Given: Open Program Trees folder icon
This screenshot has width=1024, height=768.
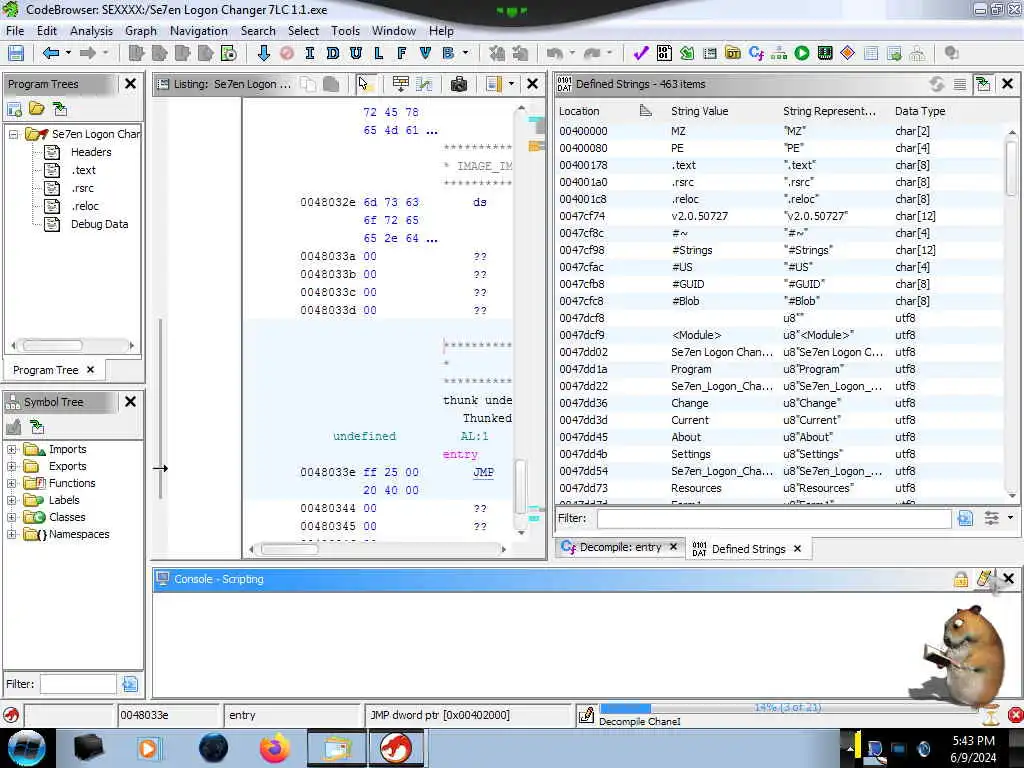Looking at the screenshot, I should pos(37,108).
